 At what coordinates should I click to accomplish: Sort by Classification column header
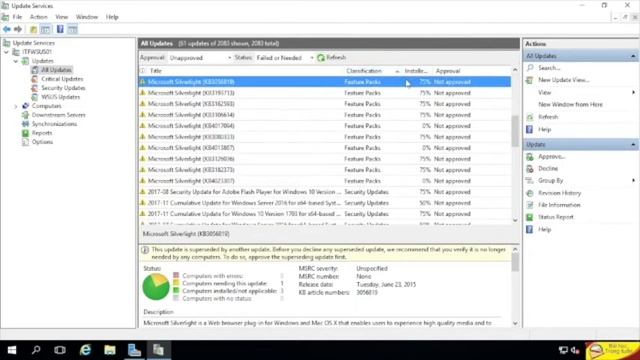coord(364,71)
